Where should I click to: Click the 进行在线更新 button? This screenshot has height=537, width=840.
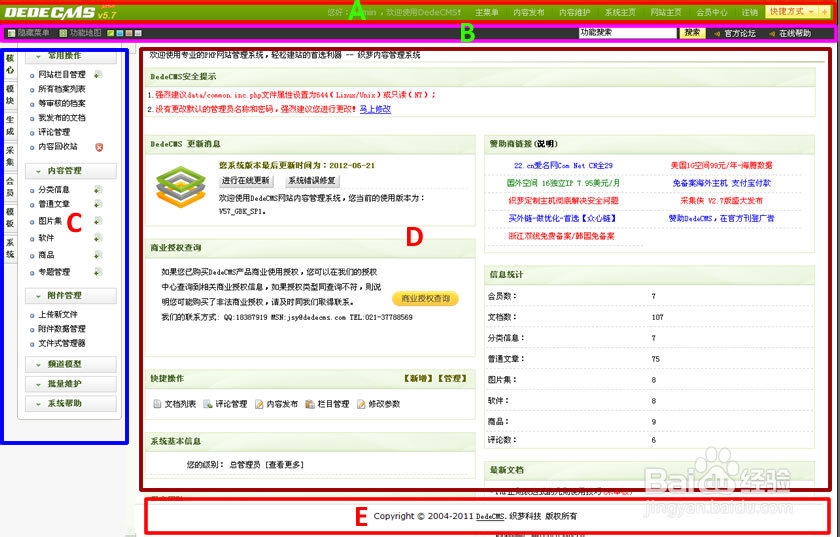(245, 181)
